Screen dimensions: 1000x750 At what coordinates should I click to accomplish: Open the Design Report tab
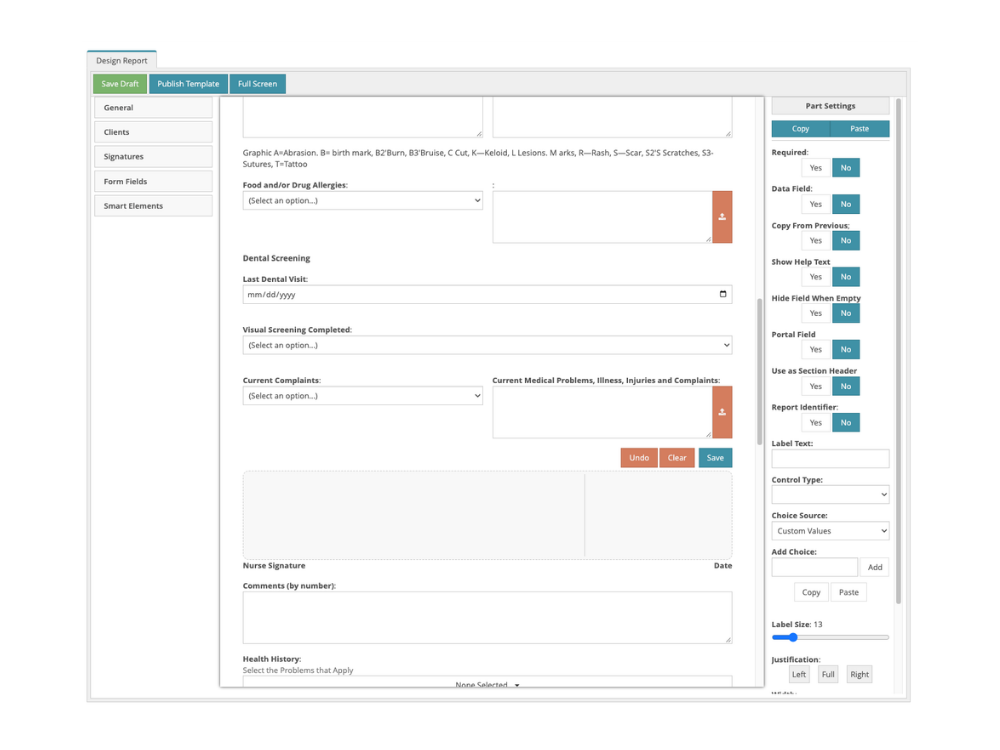[122, 61]
